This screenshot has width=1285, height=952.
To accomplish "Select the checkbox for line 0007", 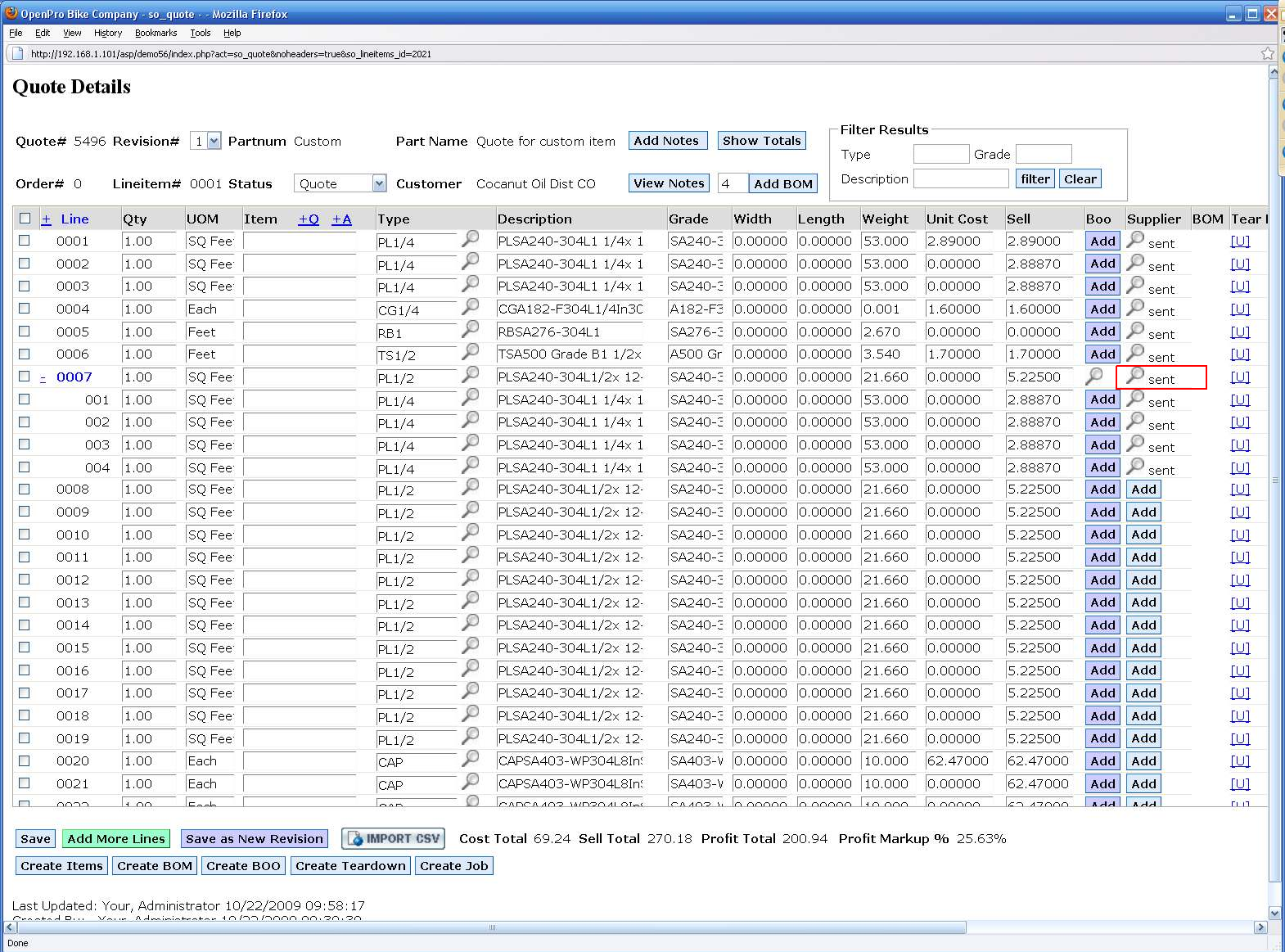I will point(25,377).
